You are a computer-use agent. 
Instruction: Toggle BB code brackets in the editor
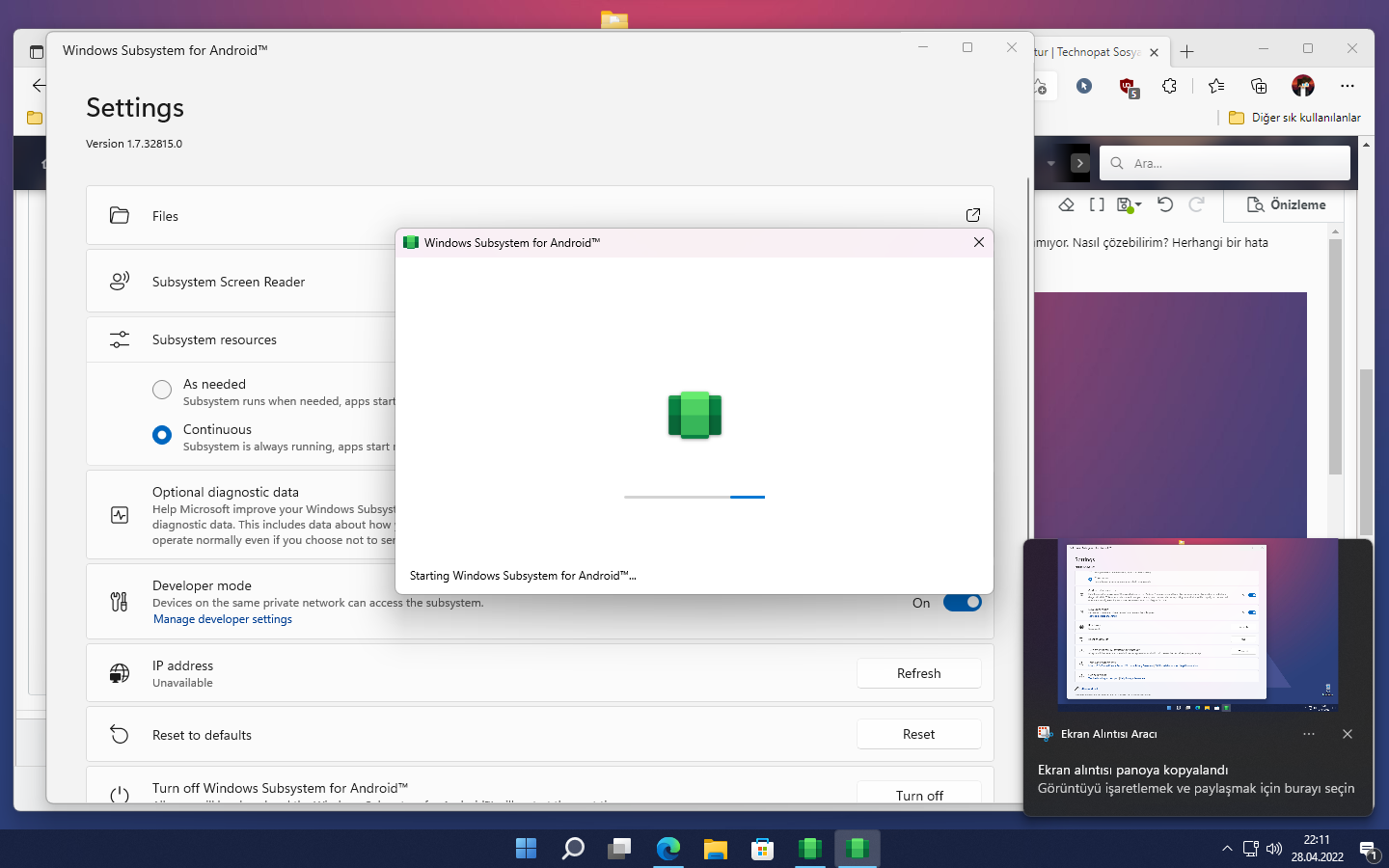pos(1097,204)
